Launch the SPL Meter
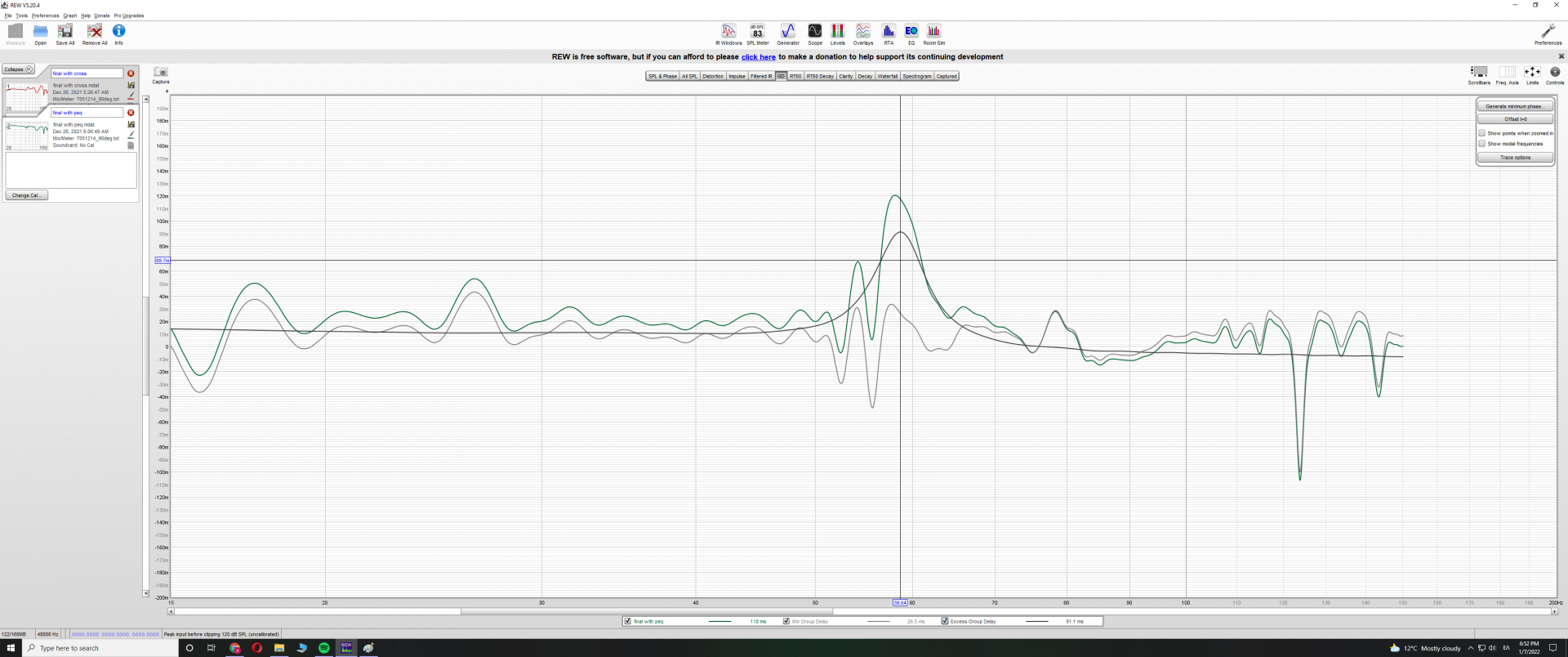 [757, 33]
